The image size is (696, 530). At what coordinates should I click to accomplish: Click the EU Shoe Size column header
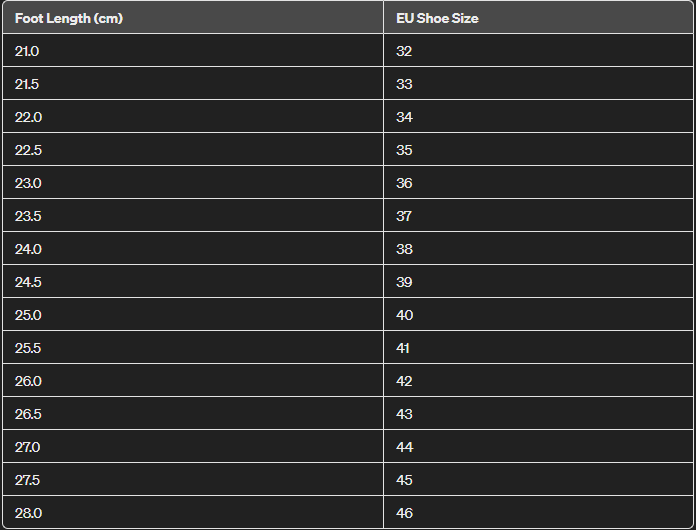[437, 18]
